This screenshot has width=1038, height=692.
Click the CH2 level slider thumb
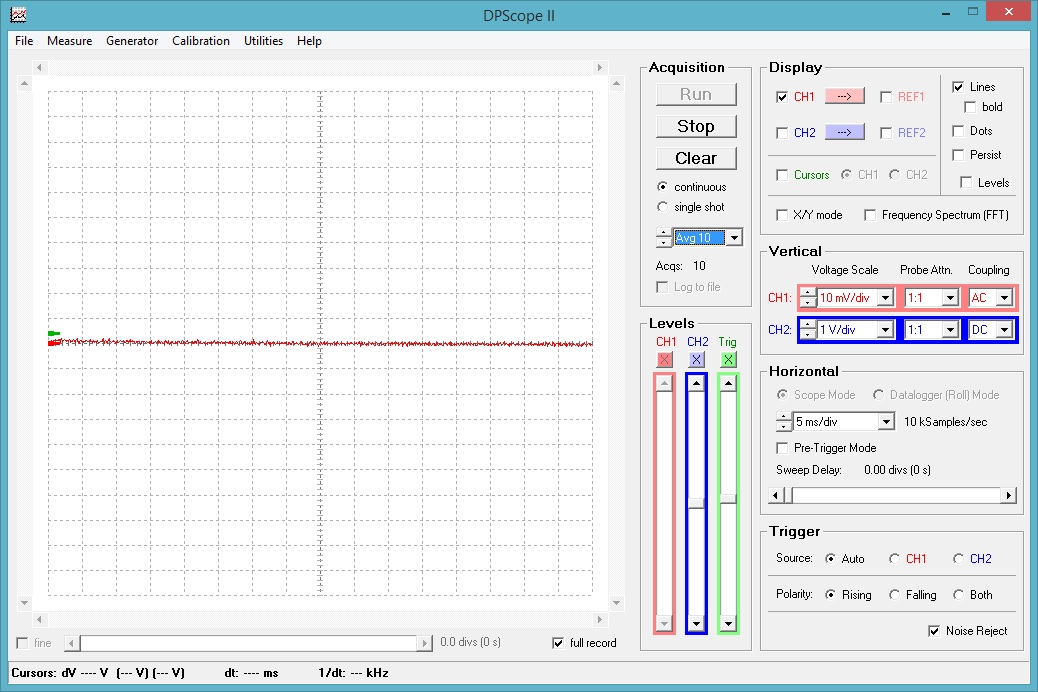coord(696,503)
